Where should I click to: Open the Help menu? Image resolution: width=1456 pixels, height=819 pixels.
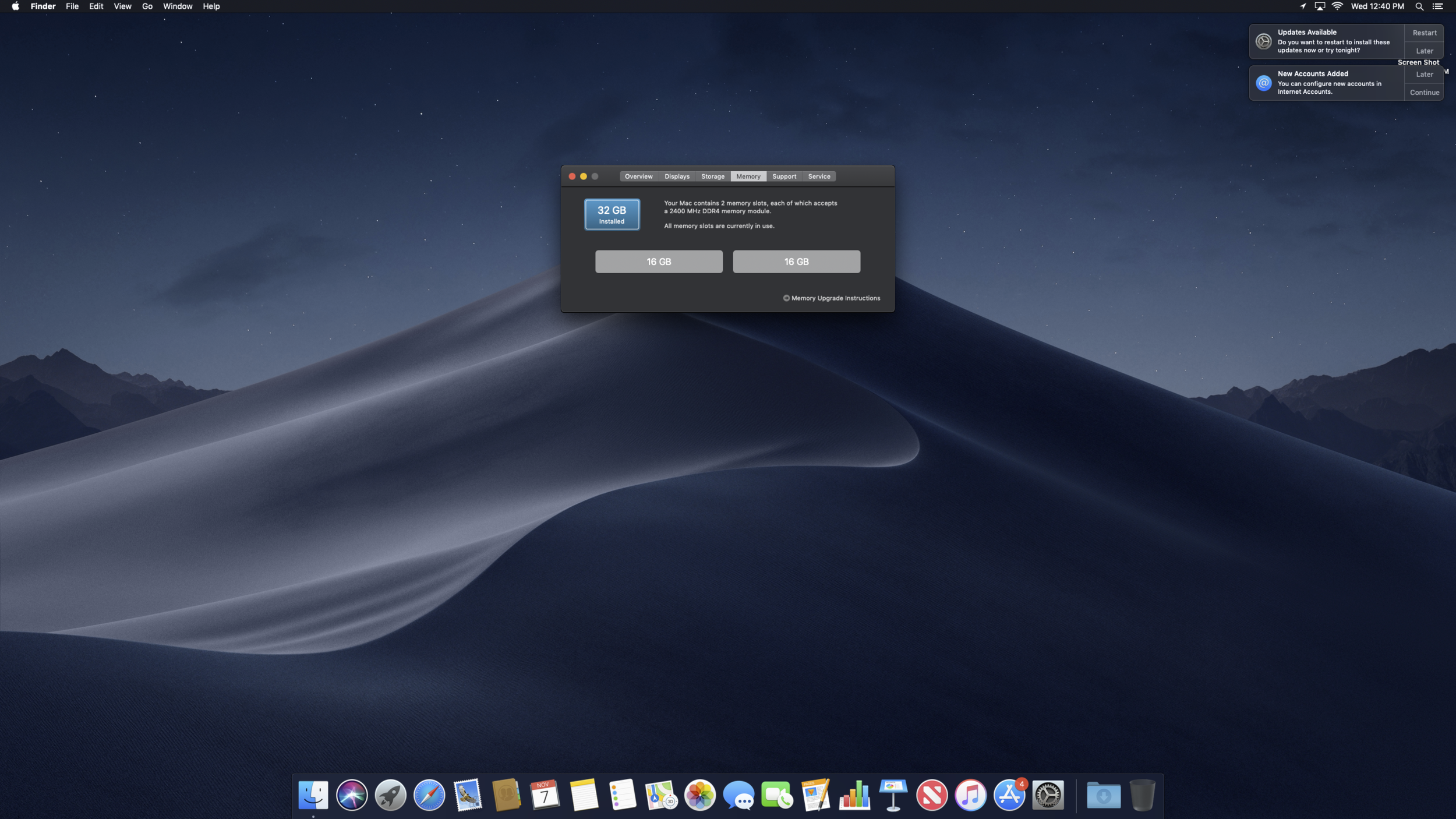211,6
